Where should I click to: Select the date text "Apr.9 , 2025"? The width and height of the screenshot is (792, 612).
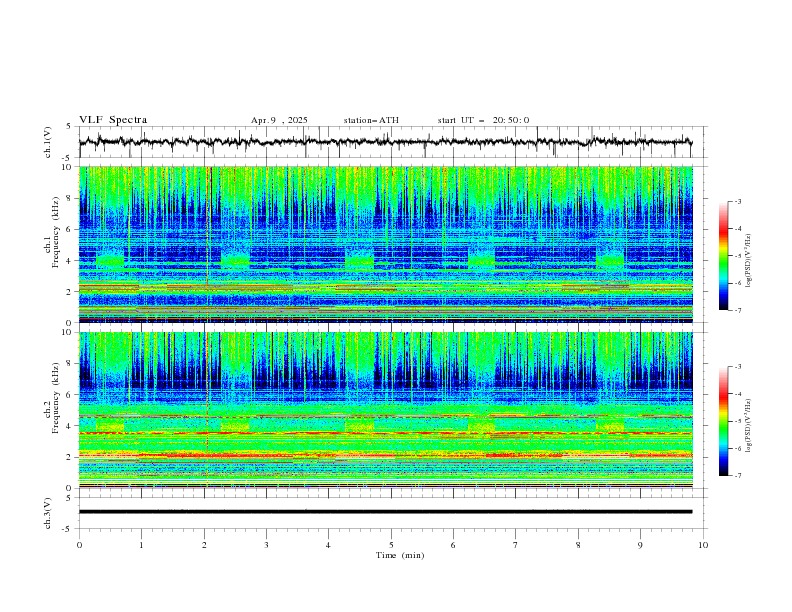coord(279,120)
